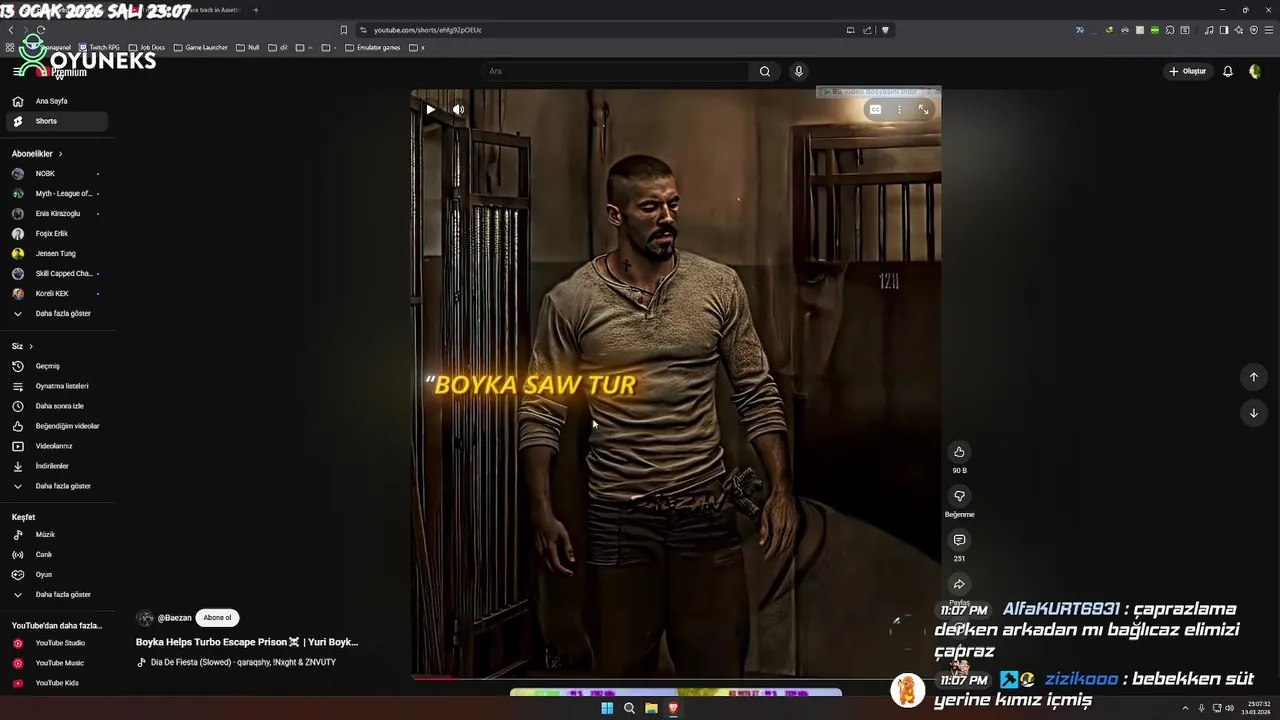Open the Enis Kirazoğlu channel
The image size is (1280, 720).
tap(57, 214)
